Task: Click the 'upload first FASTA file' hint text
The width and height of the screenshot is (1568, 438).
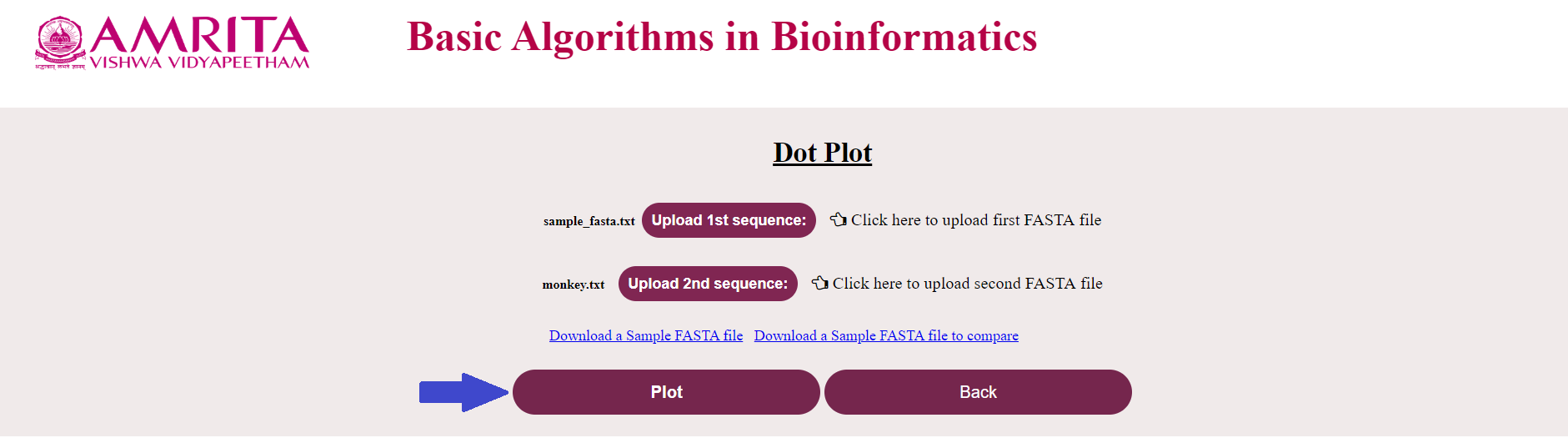Action: (x=976, y=220)
